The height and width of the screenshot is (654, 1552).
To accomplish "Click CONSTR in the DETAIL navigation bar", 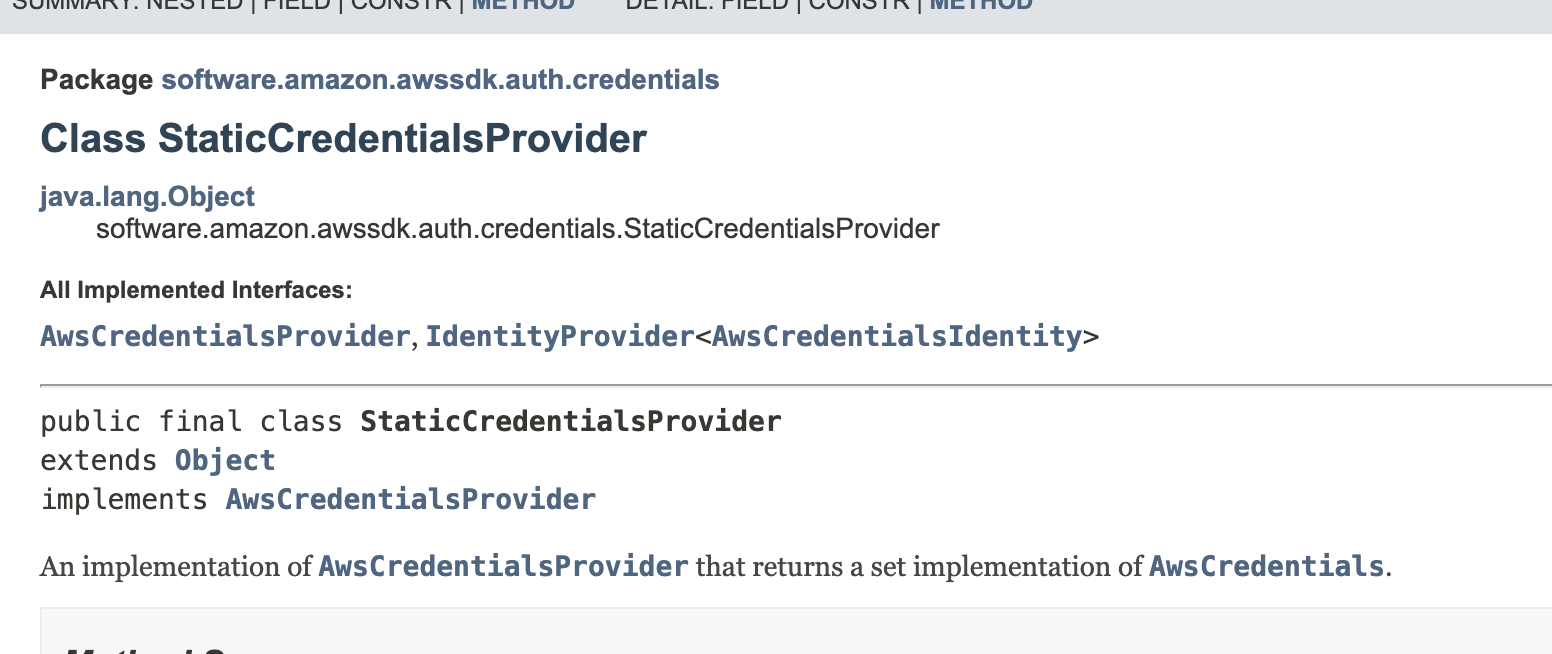I will coord(859,5).
